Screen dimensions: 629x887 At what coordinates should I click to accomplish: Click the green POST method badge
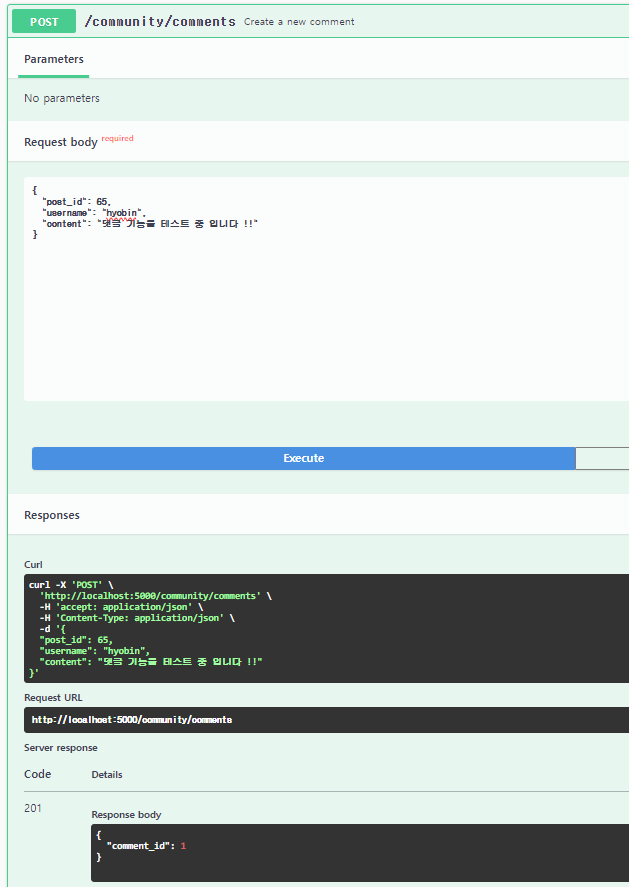coord(44,21)
